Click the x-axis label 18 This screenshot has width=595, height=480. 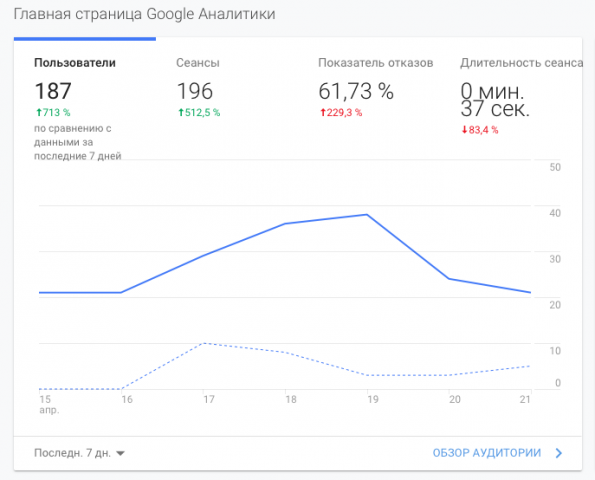pos(291,400)
